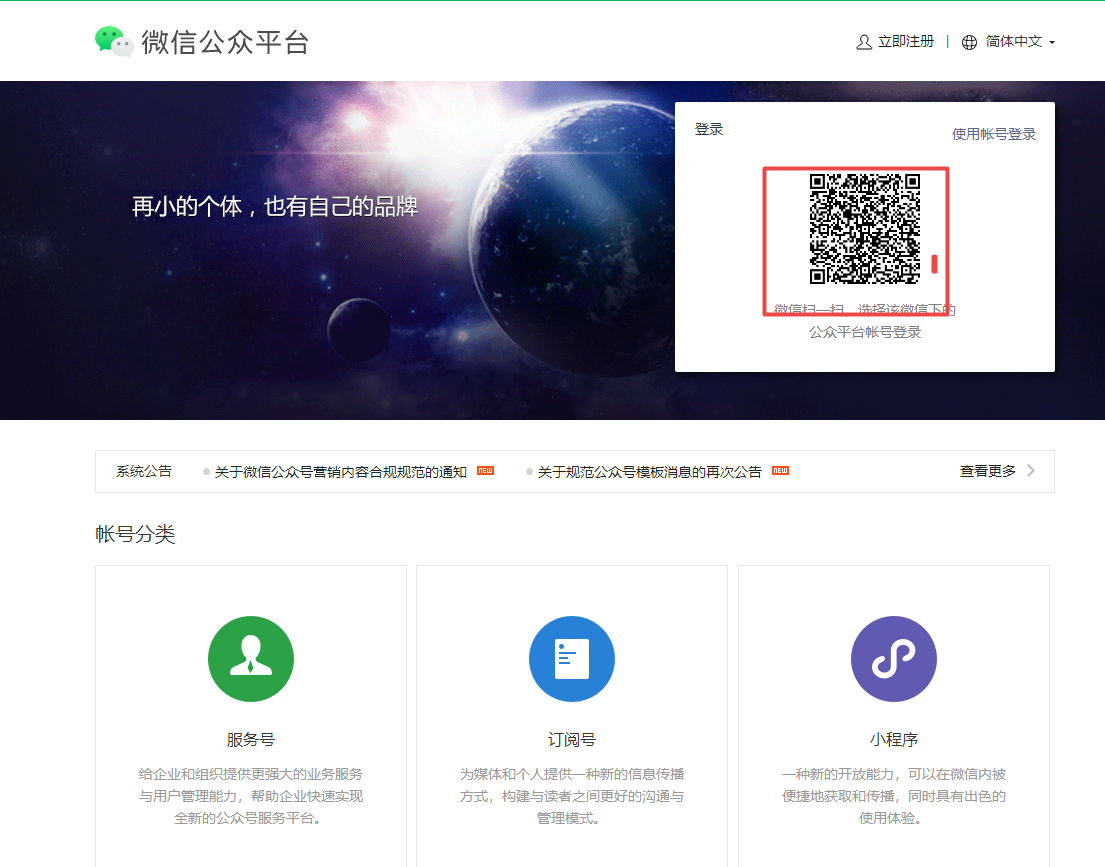This screenshot has height=867, width=1105.
Task: Open the 简体中文 language dropdown
Action: (1020, 42)
